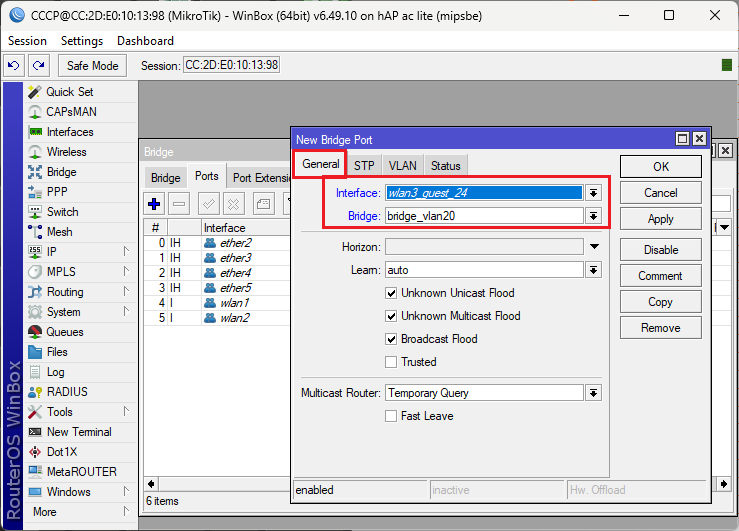Click the enable checkmark icon in Bridge toolbar
The height and width of the screenshot is (531, 739).
[x=208, y=204]
